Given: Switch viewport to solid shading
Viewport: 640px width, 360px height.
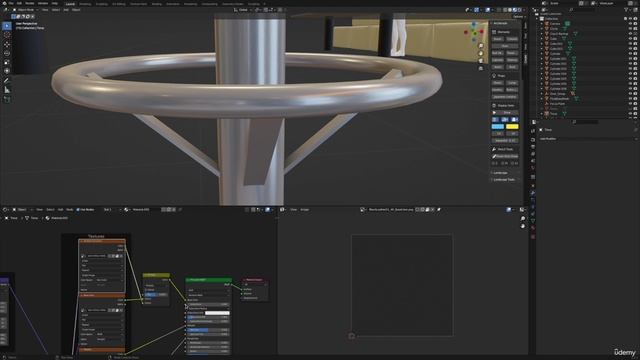Looking at the screenshot, I should (510, 10).
